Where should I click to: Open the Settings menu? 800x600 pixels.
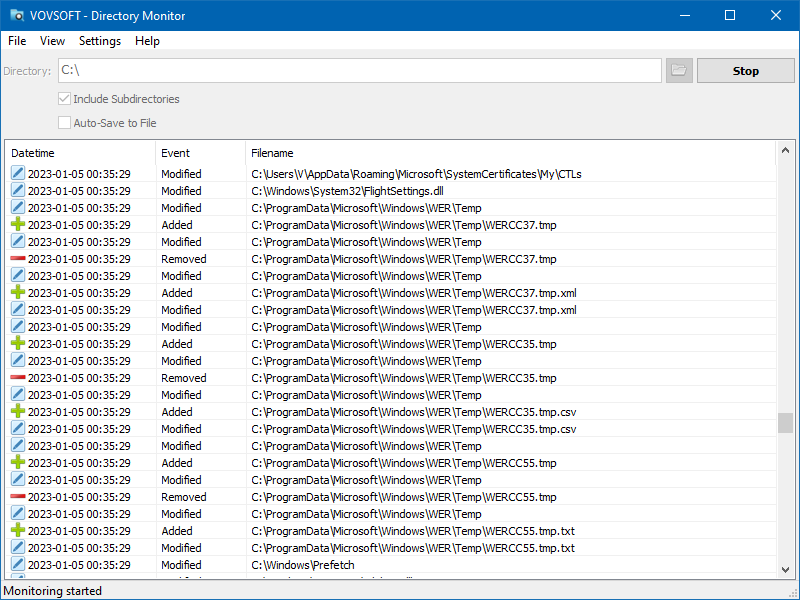click(100, 41)
